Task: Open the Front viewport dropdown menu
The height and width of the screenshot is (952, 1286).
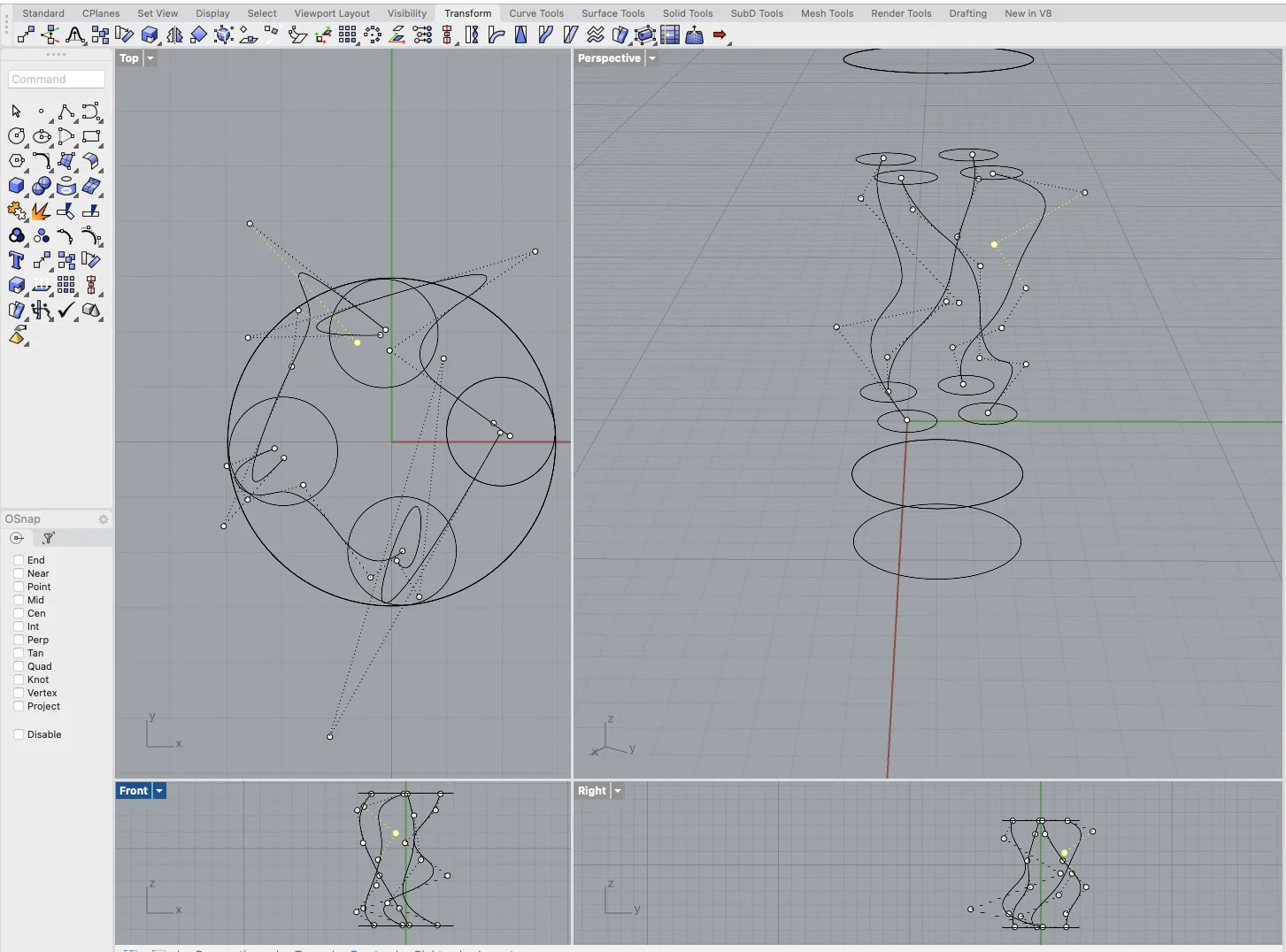Action: coord(159,790)
